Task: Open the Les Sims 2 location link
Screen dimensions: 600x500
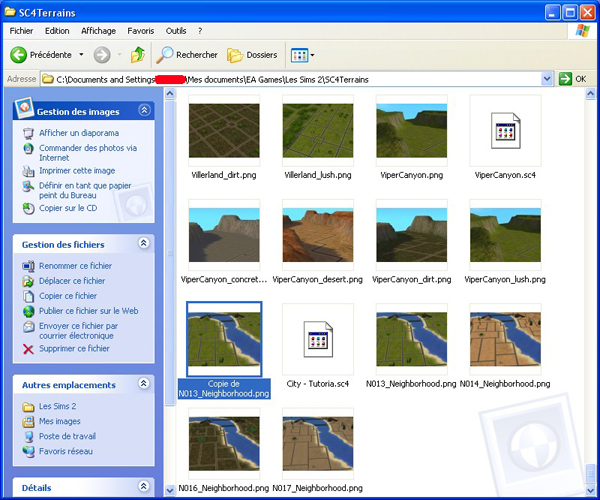Action: tap(57, 406)
